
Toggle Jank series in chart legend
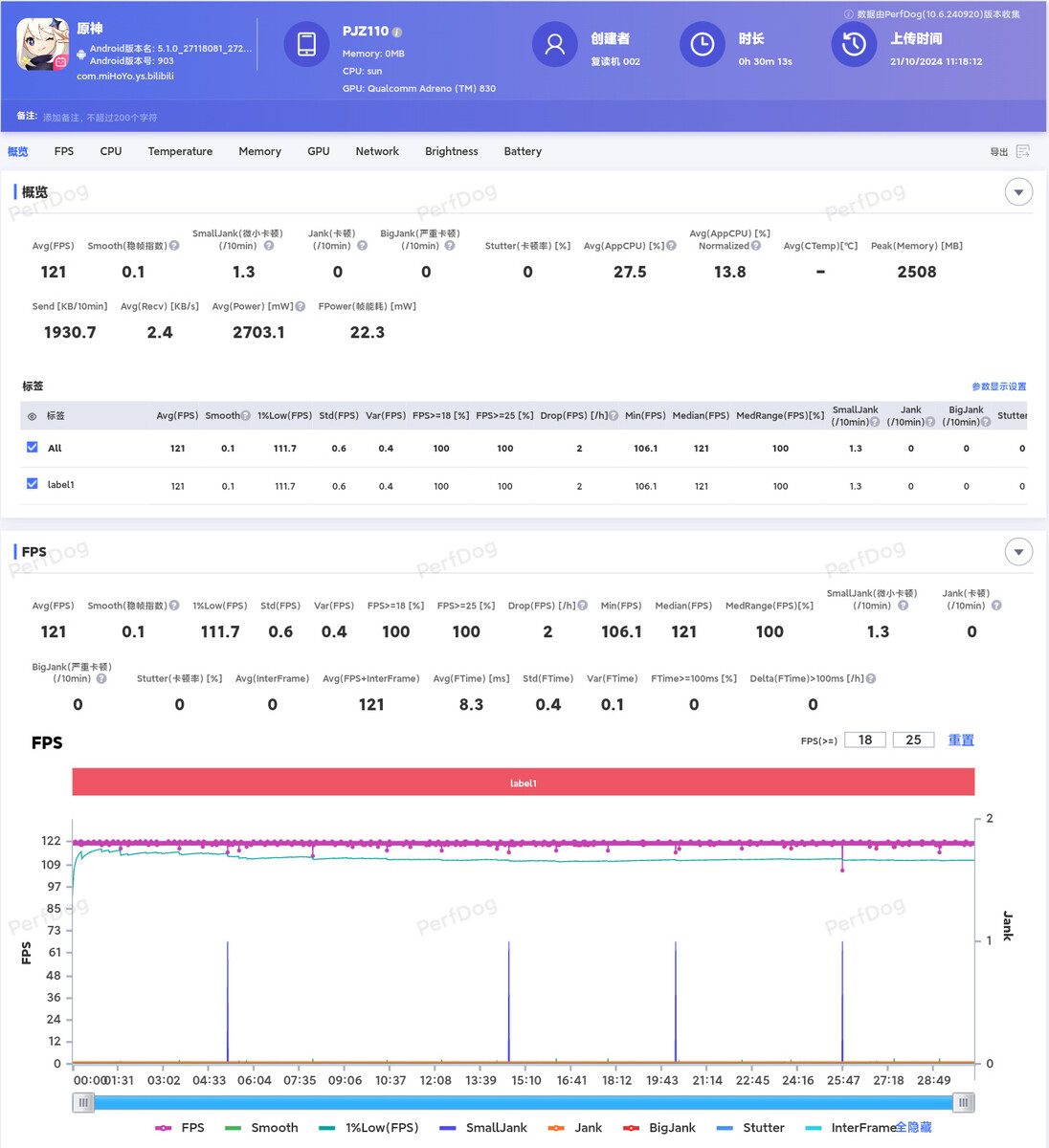[x=575, y=1128]
